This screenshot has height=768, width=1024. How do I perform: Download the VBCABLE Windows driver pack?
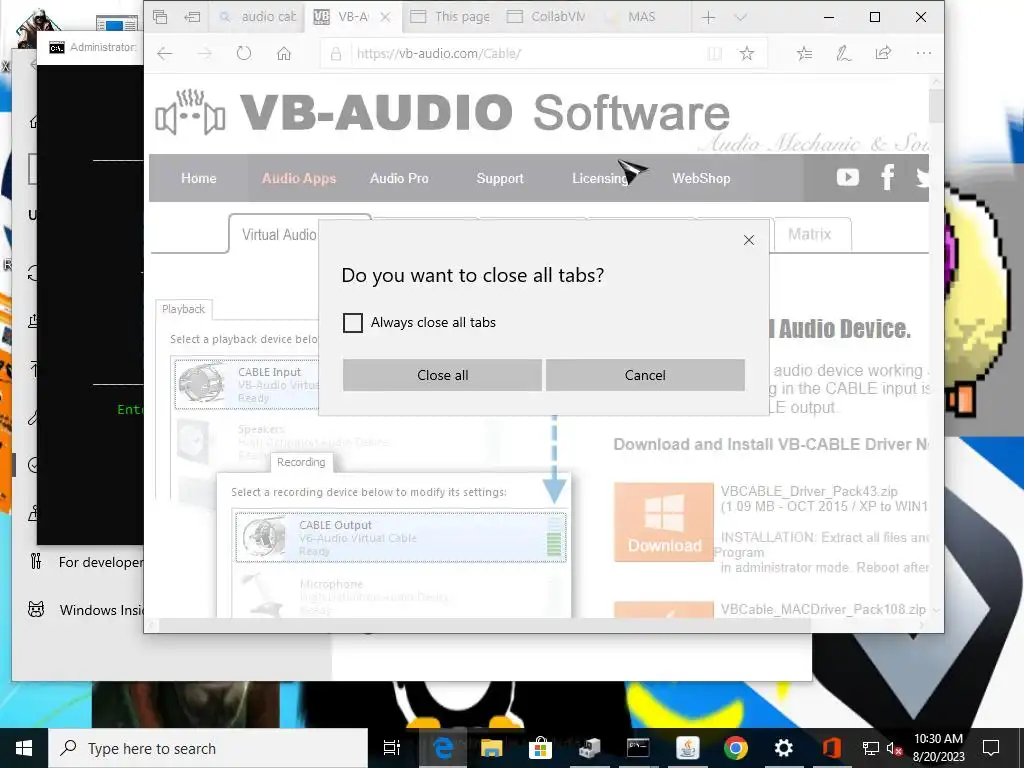[664, 522]
